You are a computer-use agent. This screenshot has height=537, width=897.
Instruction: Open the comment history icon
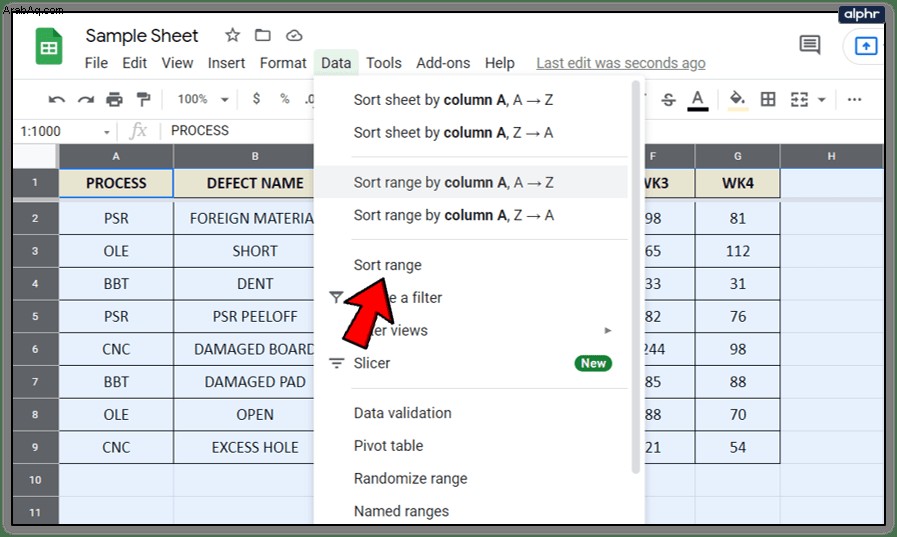809,45
